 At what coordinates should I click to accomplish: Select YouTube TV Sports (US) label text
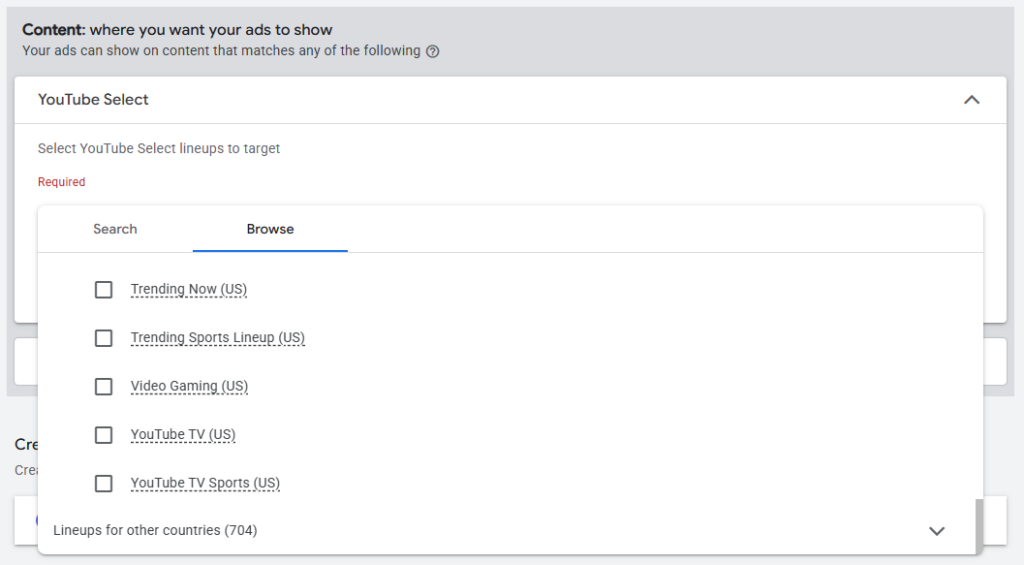(205, 483)
